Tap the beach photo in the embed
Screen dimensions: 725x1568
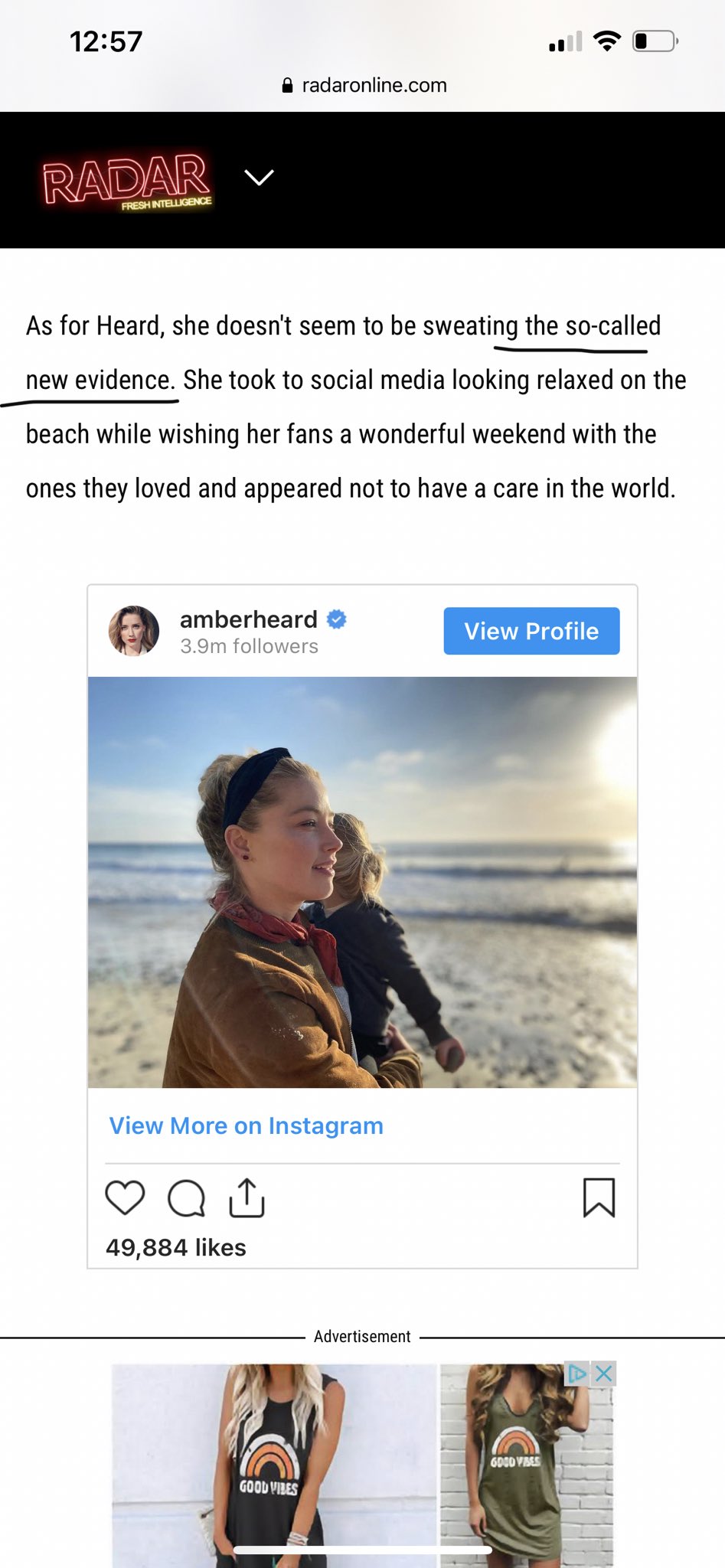tap(362, 882)
